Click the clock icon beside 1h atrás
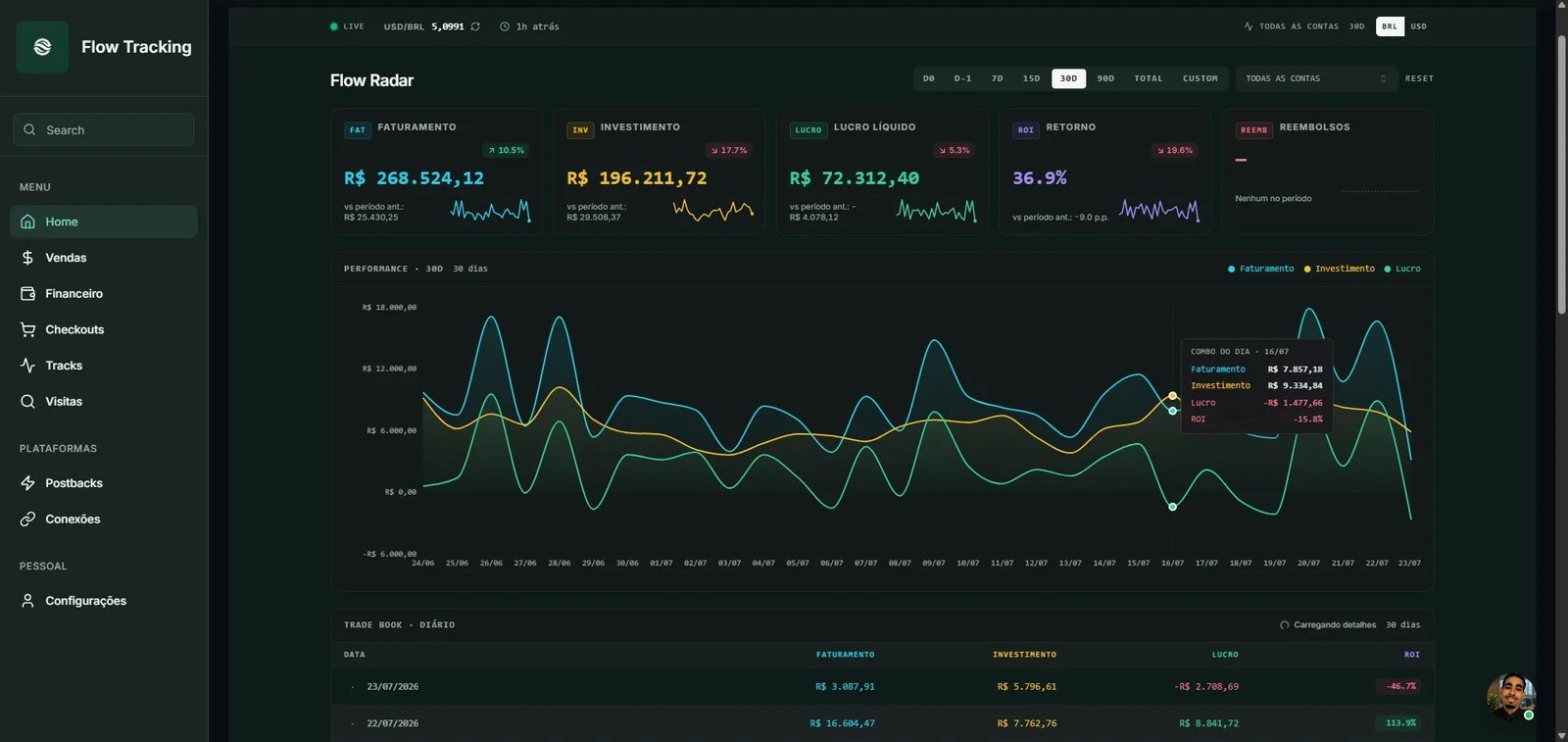The image size is (1568, 742). [x=505, y=26]
